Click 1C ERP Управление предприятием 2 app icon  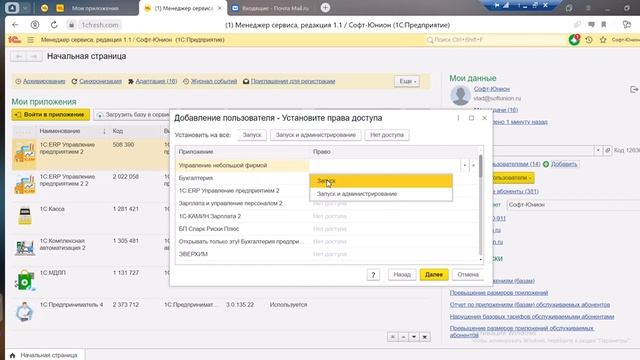24,154
